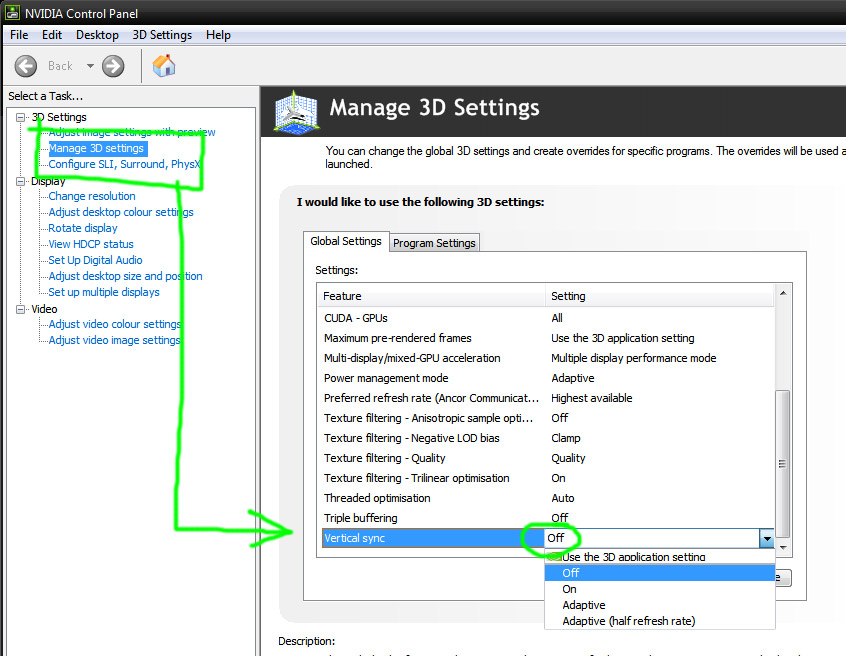Open Change resolution task
This screenshot has width=846, height=656.
click(x=92, y=196)
